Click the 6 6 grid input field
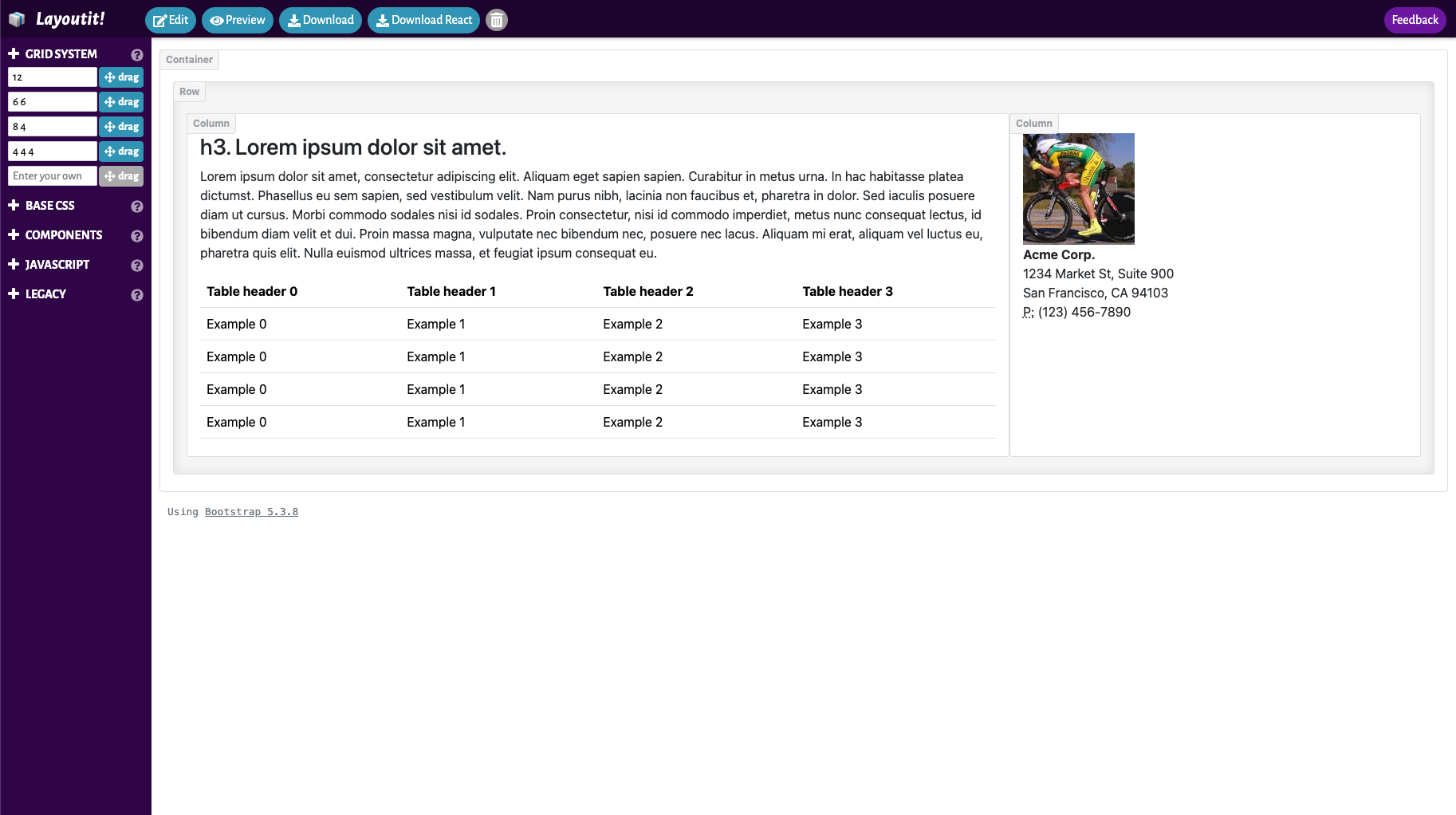Screen dimensions: 1456x815 [x=53, y=102]
